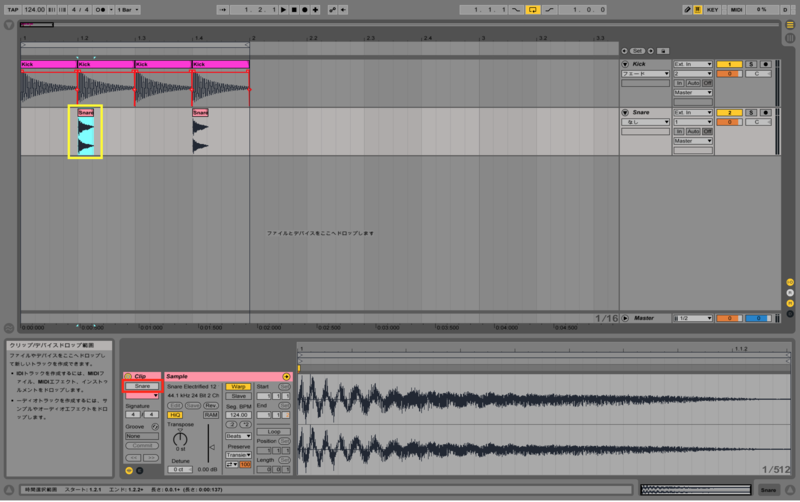Open MIDI map mode

pos(736,10)
